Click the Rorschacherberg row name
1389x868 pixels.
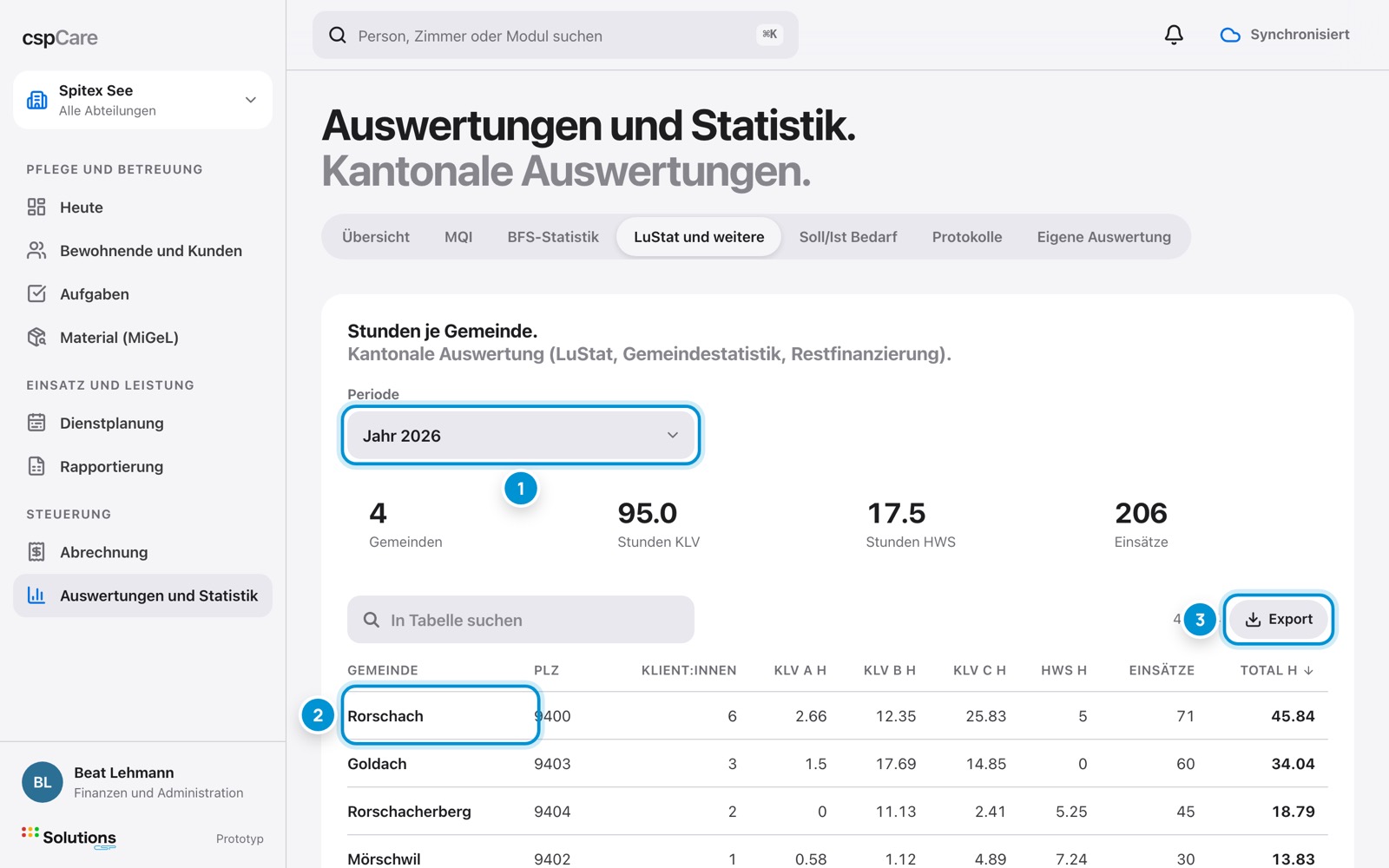coord(409,812)
